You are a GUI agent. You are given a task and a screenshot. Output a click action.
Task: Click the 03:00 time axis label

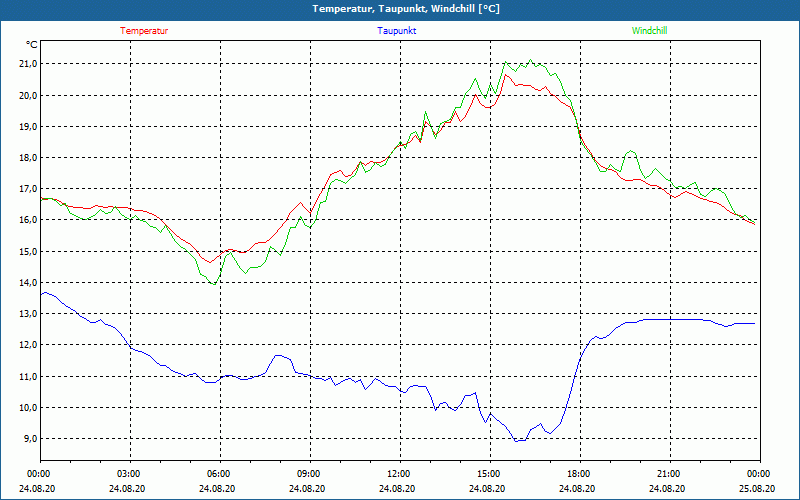click(128, 474)
